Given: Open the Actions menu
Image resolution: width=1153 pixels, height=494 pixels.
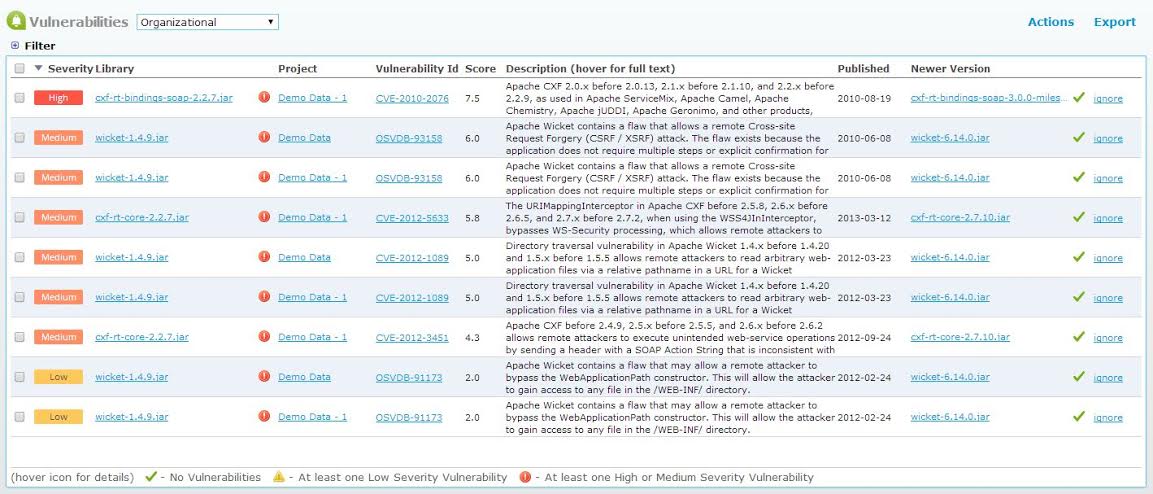Looking at the screenshot, I should coord(1051,22).
